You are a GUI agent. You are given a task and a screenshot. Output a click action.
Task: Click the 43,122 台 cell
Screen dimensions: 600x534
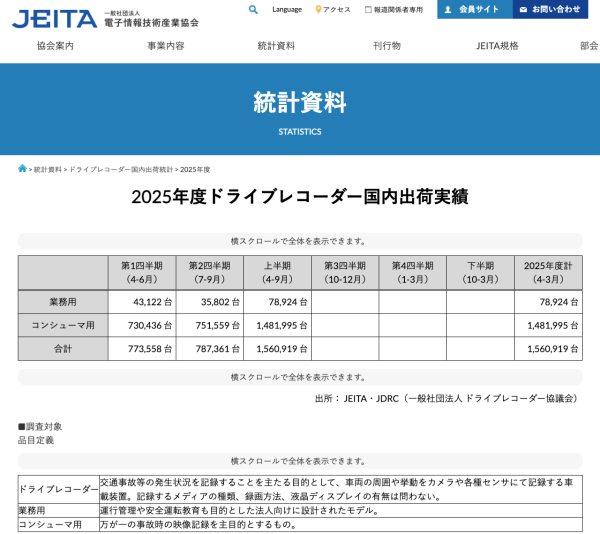click(142, 302)
